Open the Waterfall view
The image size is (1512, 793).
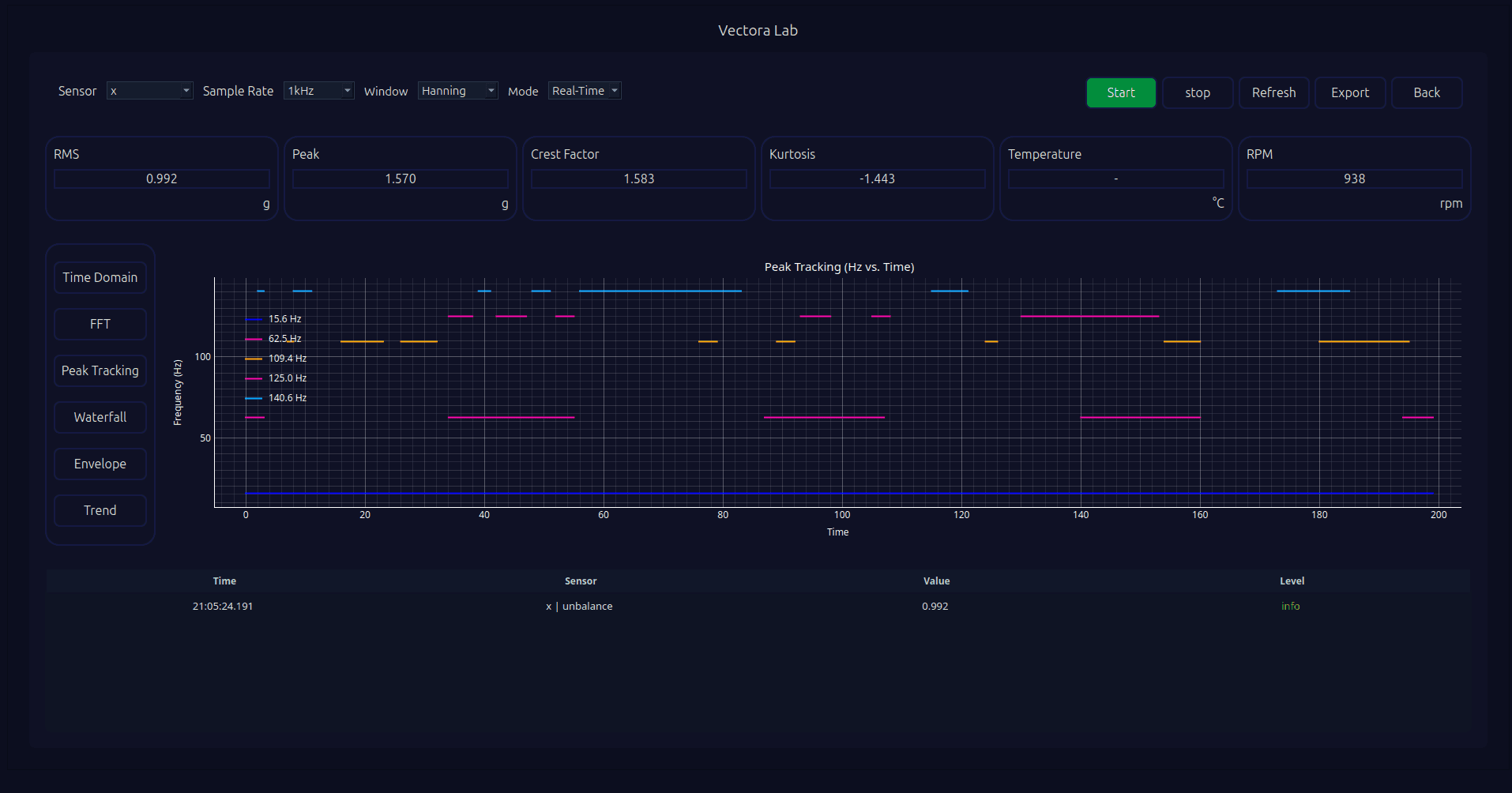point(100,417)
